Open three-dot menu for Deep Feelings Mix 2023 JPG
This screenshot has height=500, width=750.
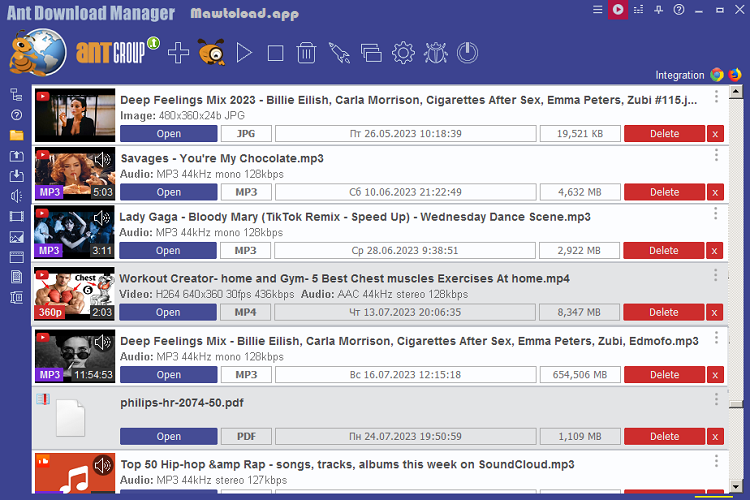tap(716, 96)
